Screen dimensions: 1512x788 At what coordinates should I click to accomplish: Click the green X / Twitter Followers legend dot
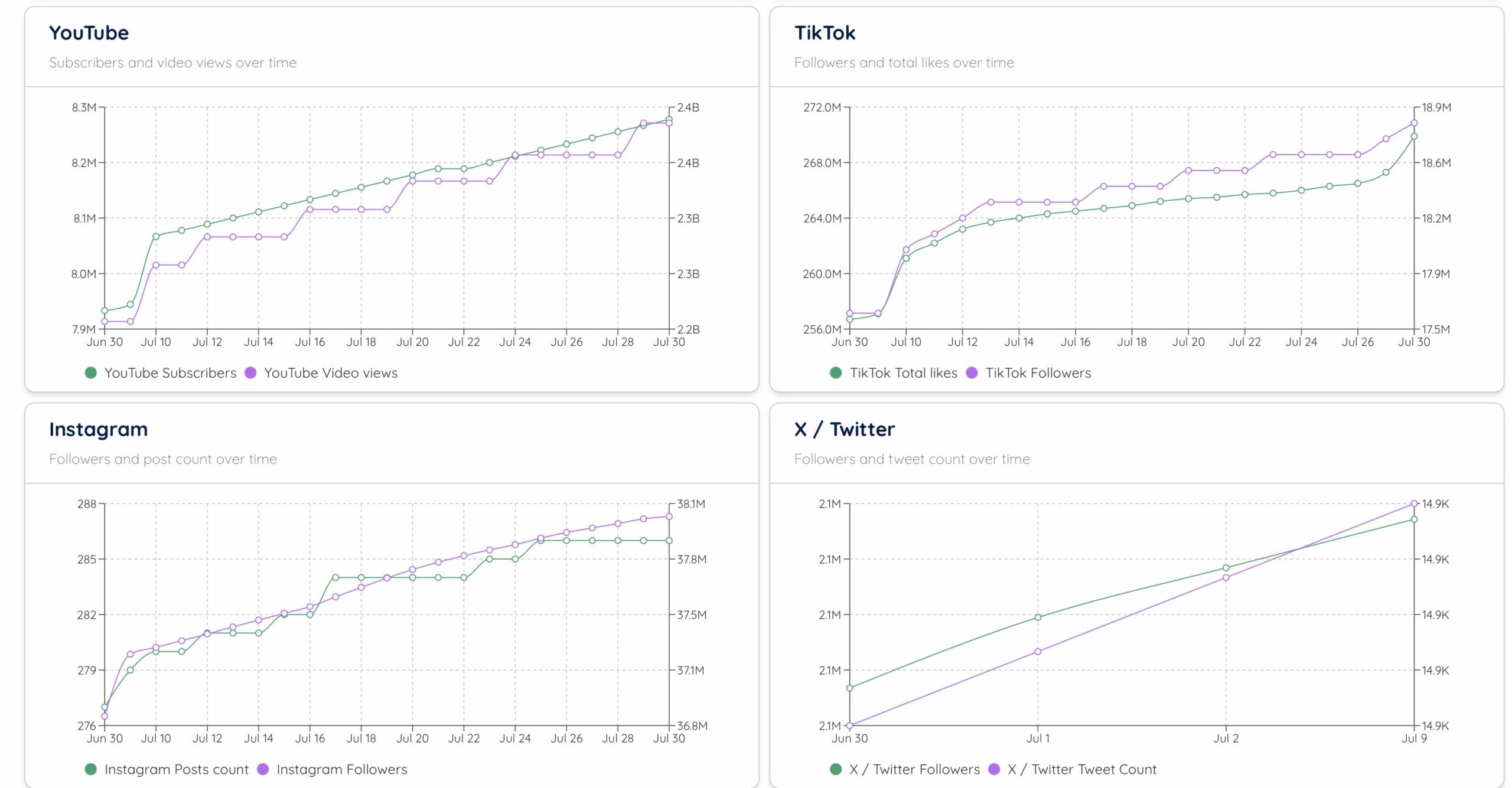click(836, 769)
